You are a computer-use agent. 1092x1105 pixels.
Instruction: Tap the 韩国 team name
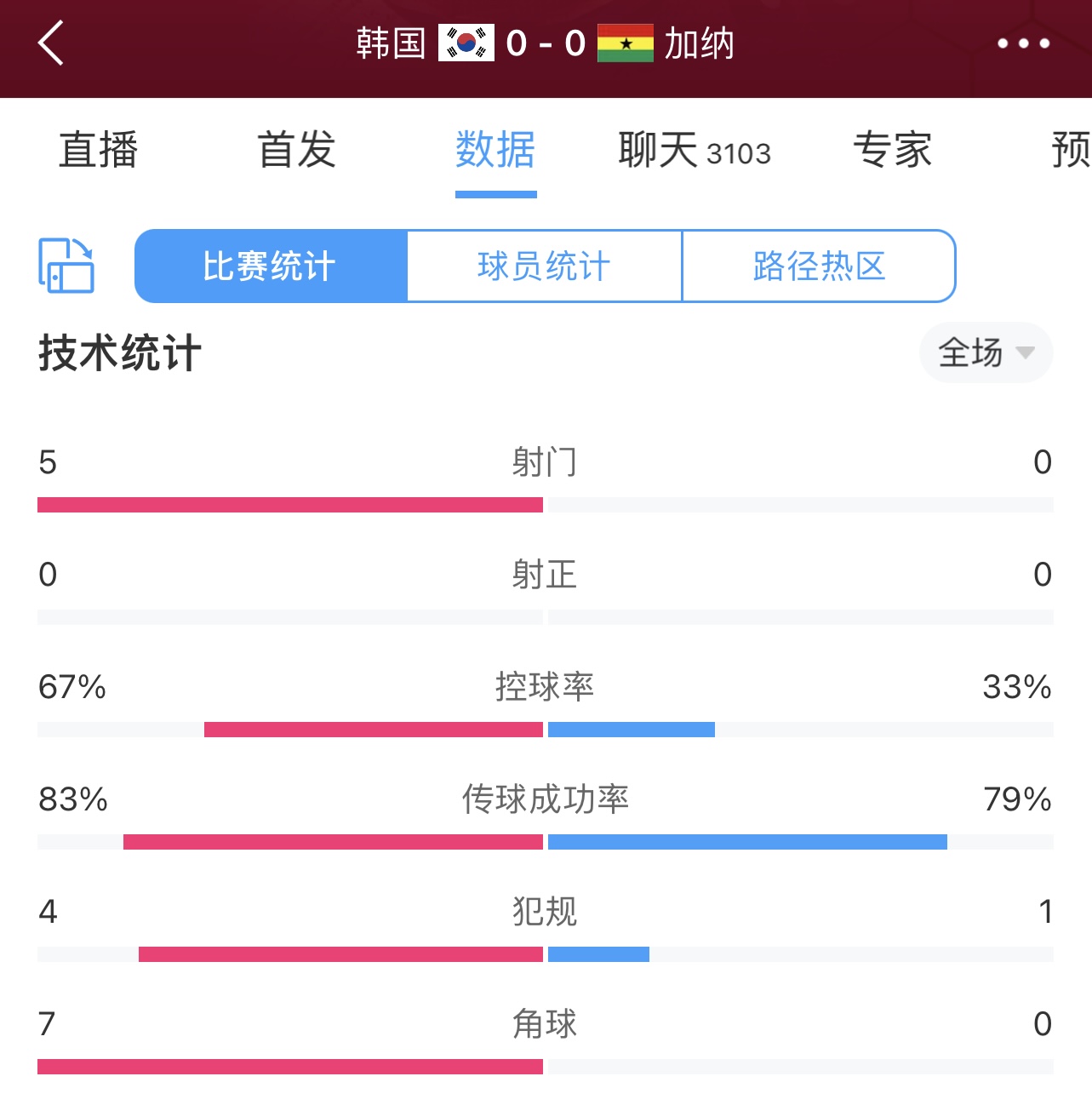tap(391, 43)
